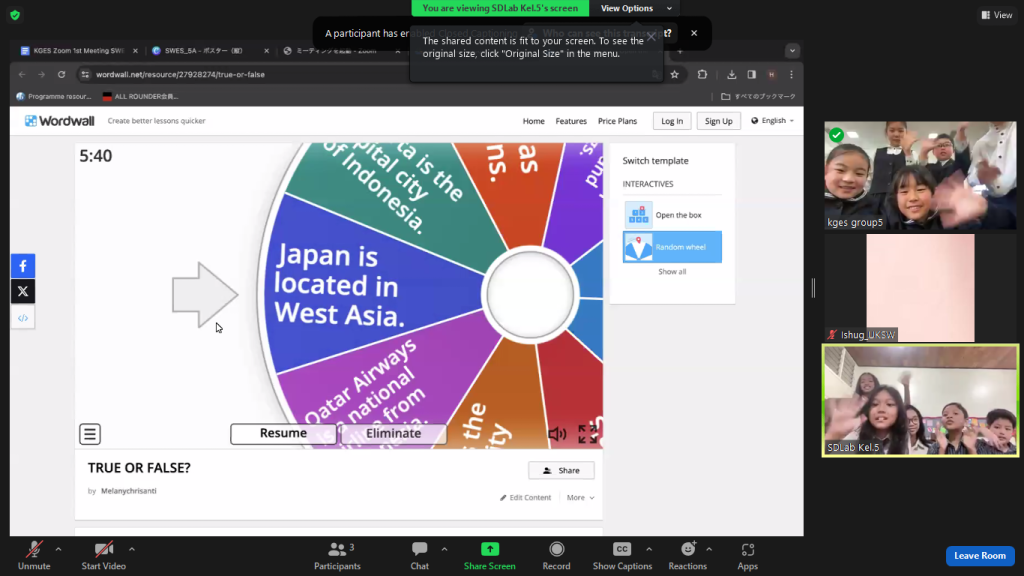
Task: Open Price Plans in Wordwall navigation
Action: click(x=617, y=121)
